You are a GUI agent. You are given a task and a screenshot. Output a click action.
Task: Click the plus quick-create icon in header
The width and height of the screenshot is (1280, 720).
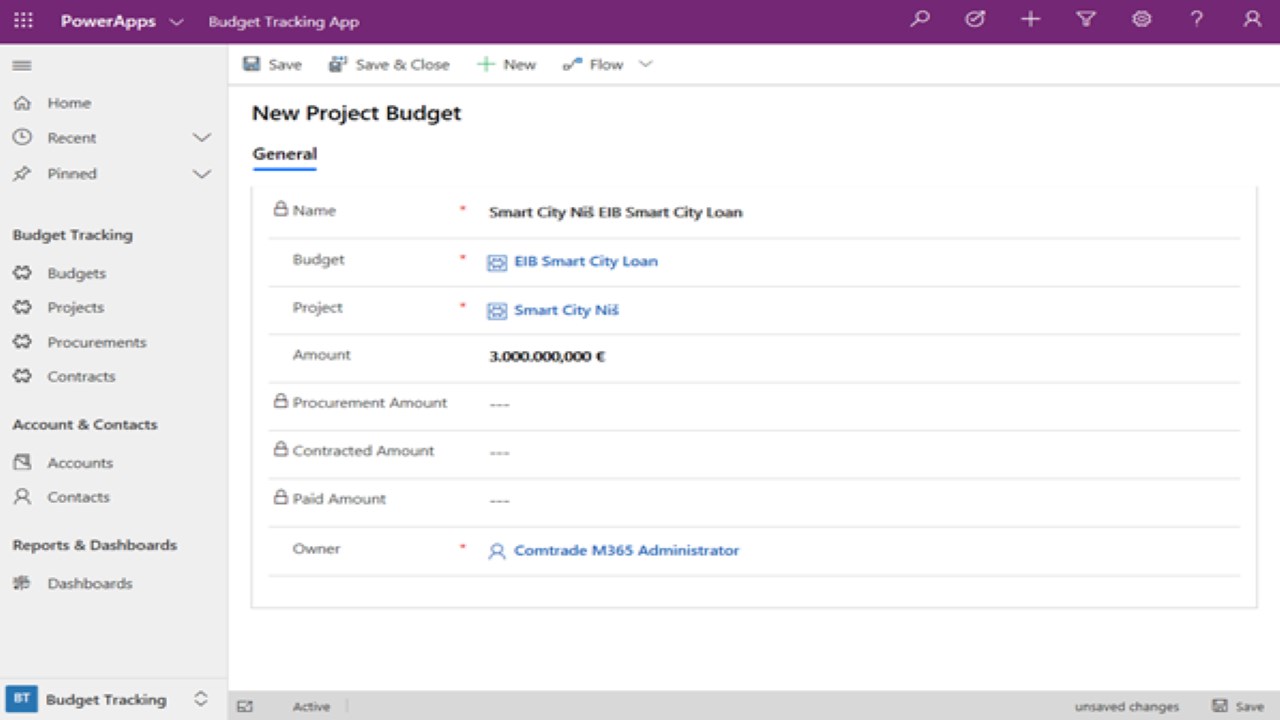[1030, 19]
